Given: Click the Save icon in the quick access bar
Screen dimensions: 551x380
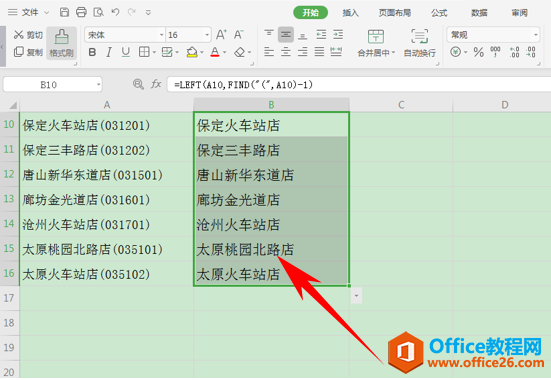Looking at the screenshot, I should 64,12.
